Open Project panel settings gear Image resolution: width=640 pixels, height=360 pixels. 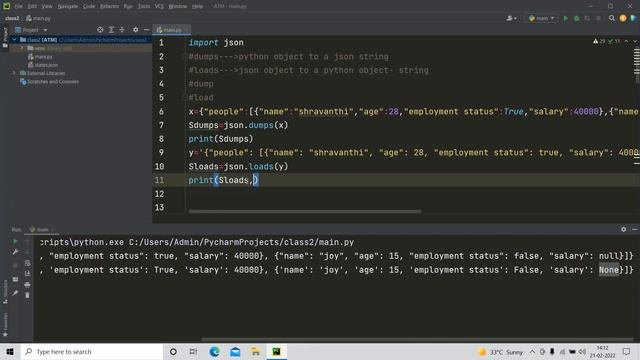136,30
